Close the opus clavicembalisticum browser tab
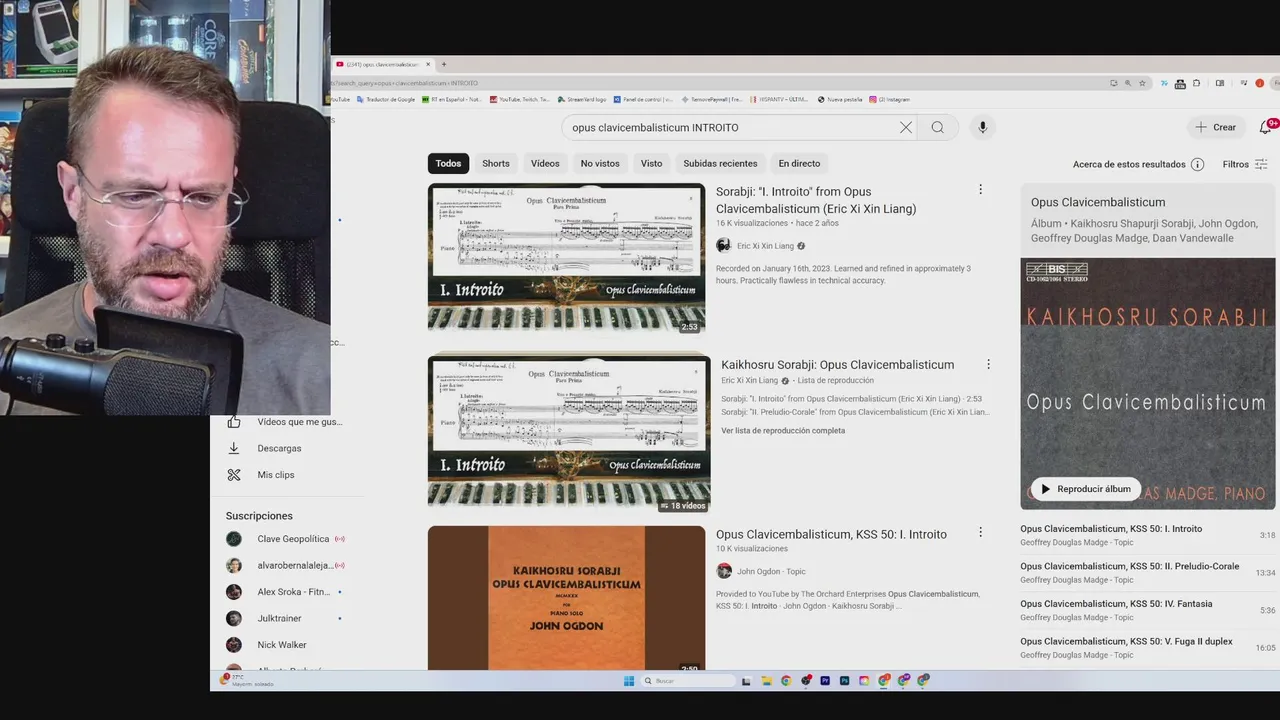The height and width of the screenshot is (720, 1280). pos(428,64)
